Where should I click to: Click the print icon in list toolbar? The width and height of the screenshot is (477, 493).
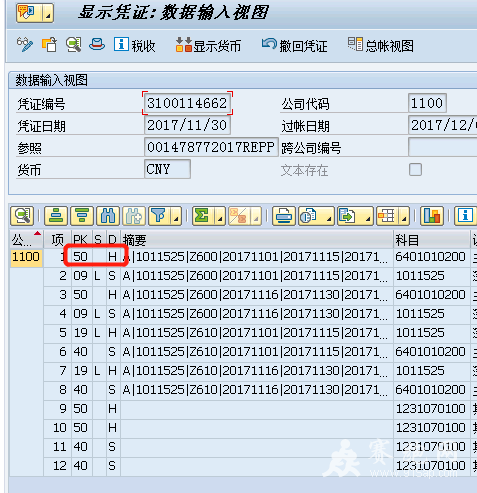284,216
